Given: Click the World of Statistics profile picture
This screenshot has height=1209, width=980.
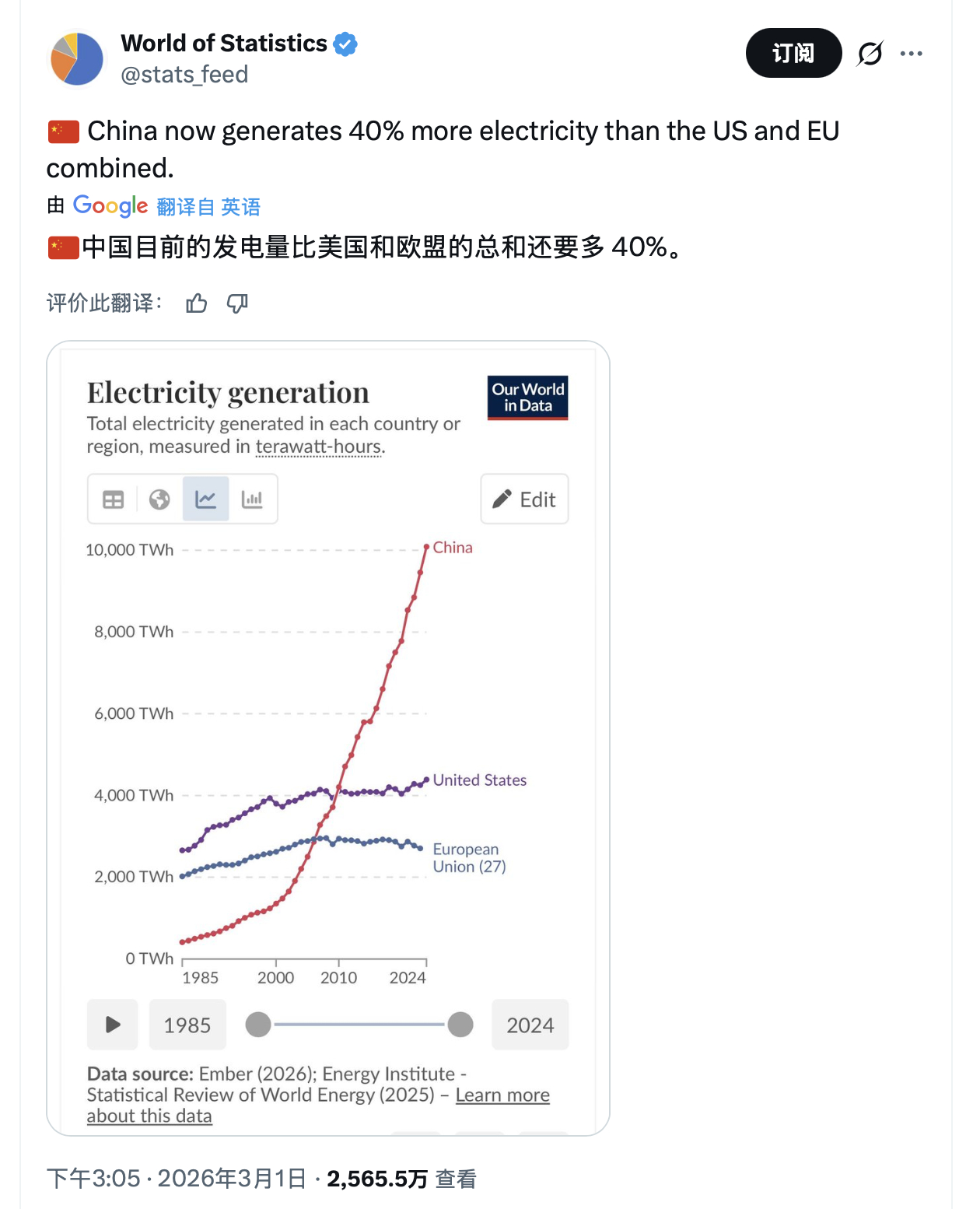Looking at the screenshot, I should (x=75, y=58).
